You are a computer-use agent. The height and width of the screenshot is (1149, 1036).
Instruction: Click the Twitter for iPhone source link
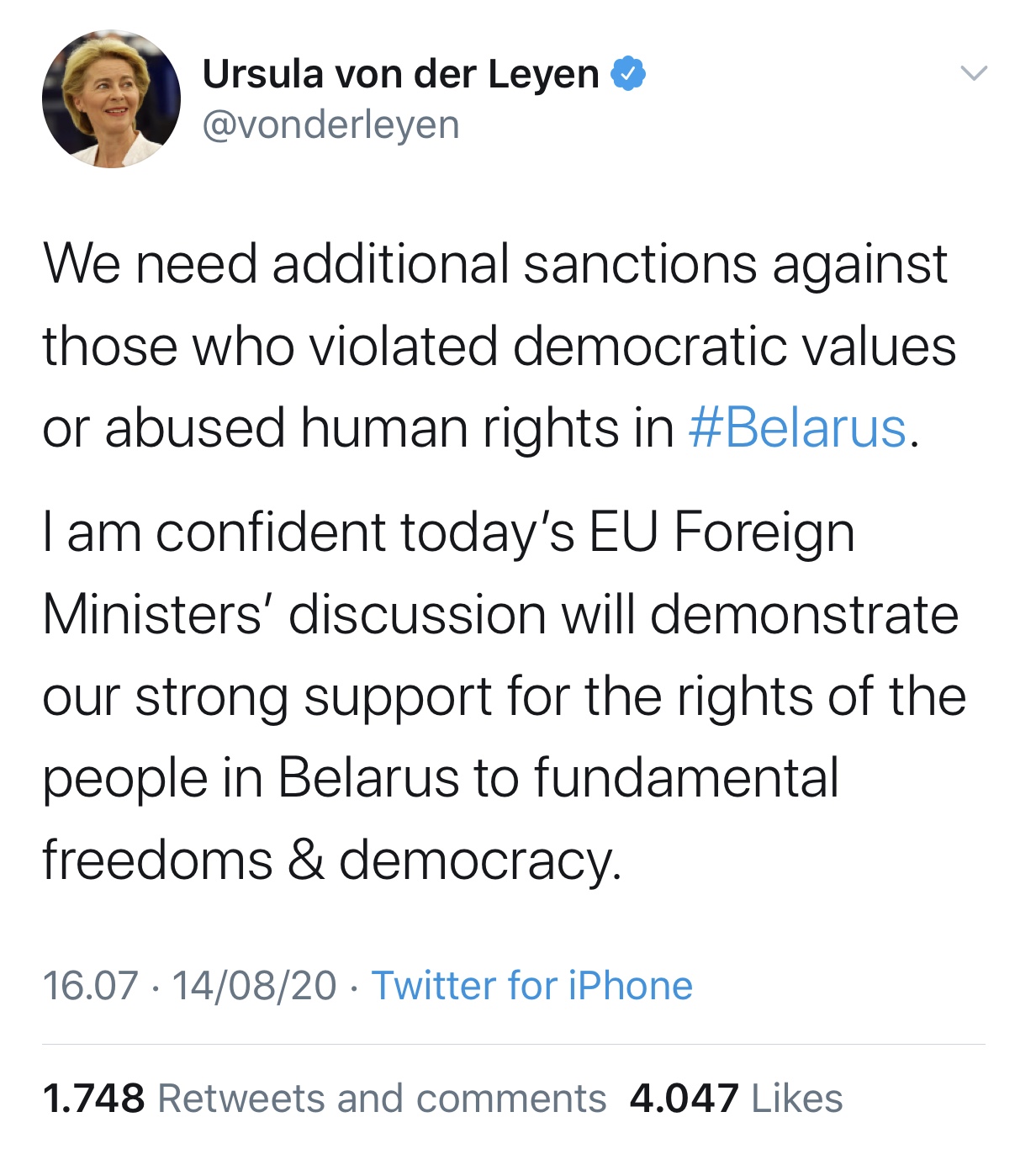coord(531,986)
